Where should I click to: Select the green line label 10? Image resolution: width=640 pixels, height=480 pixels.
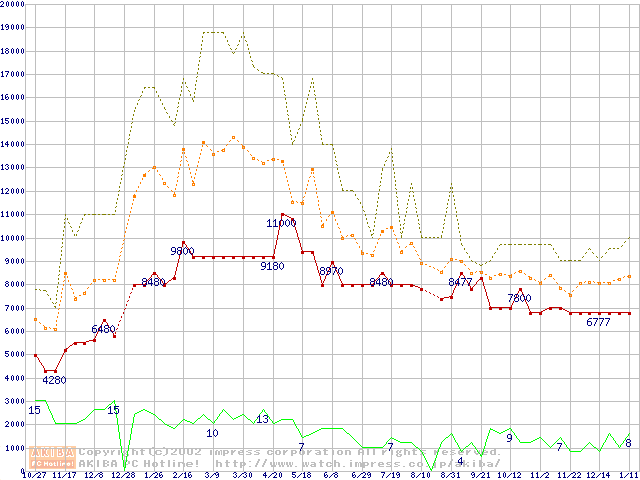(212, 433)
